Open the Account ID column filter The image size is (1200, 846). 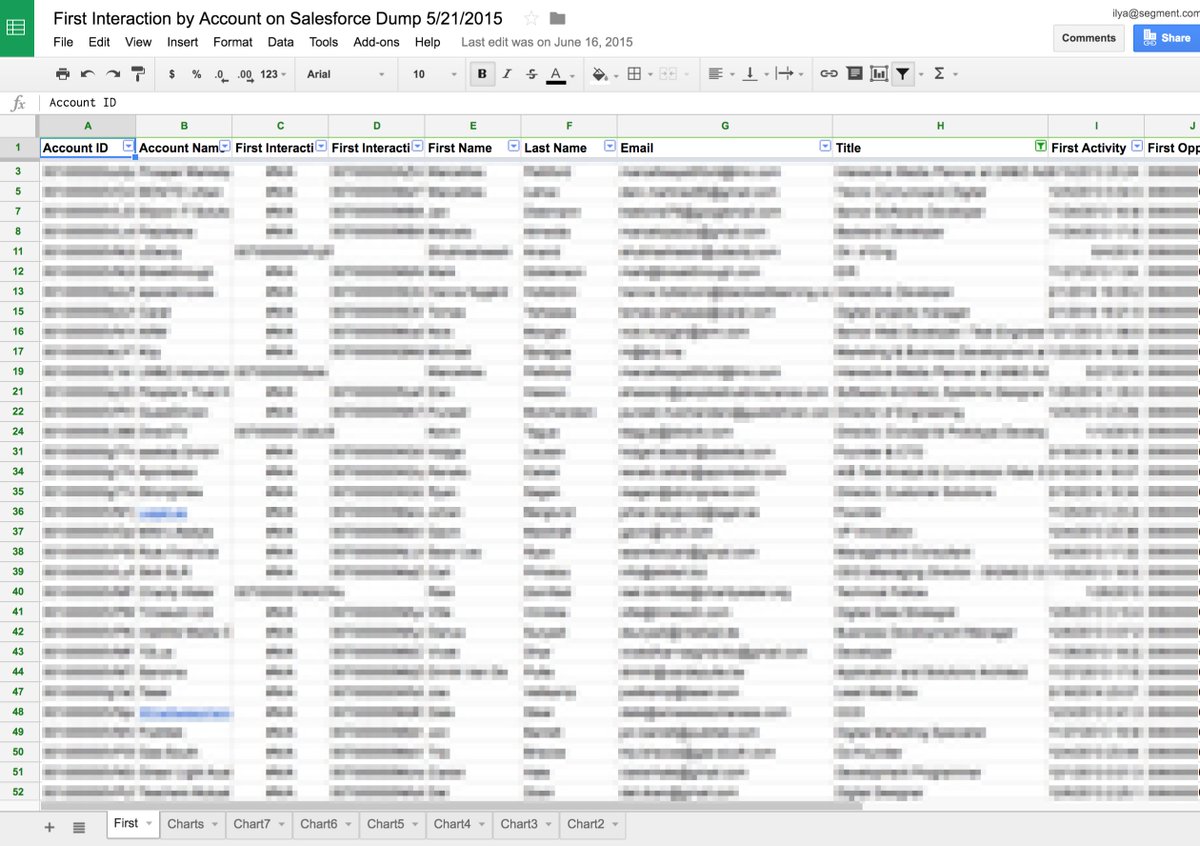pyautogui.click(x=127, y=146)
